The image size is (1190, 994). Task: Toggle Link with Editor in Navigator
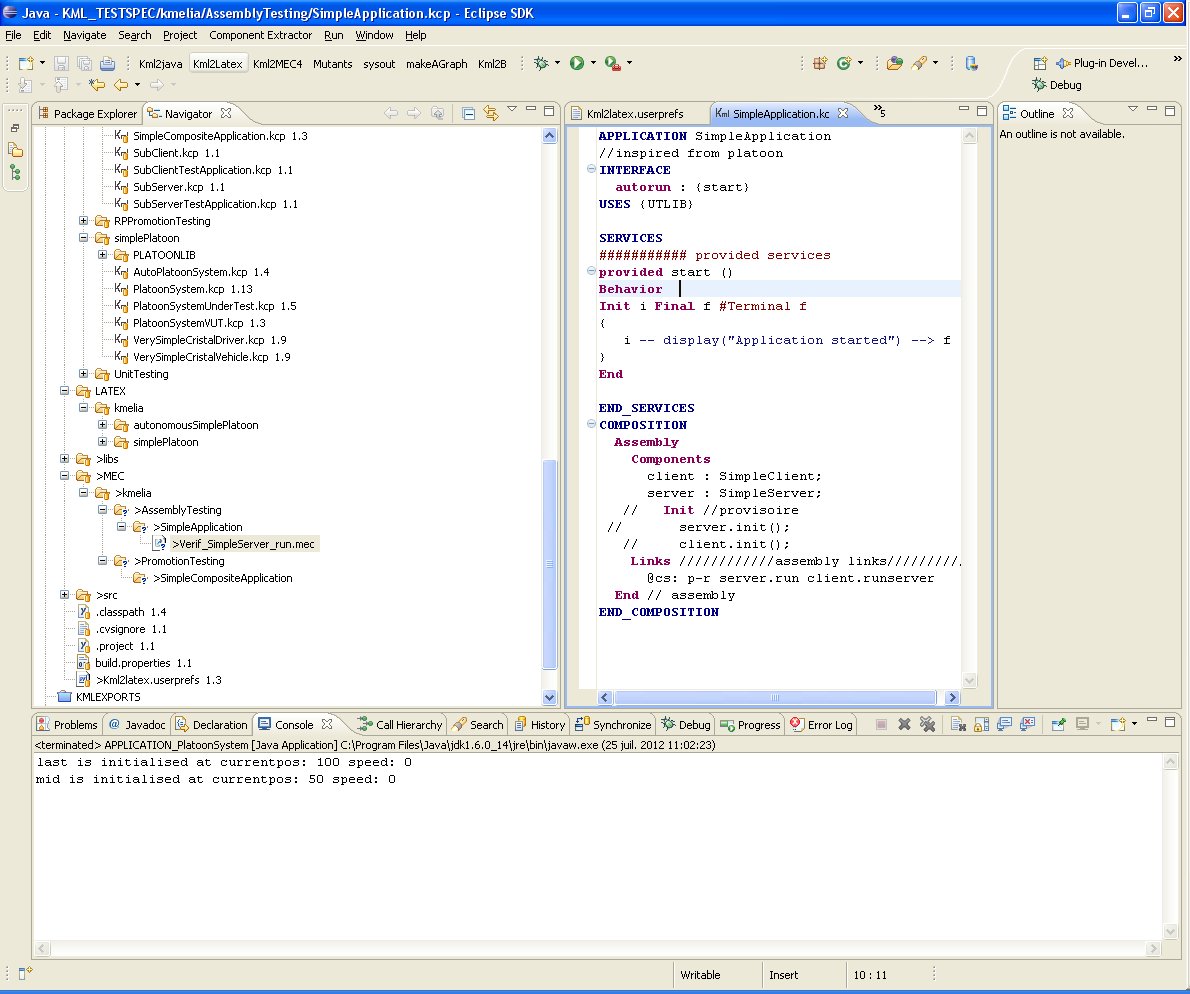pos(490,113)
